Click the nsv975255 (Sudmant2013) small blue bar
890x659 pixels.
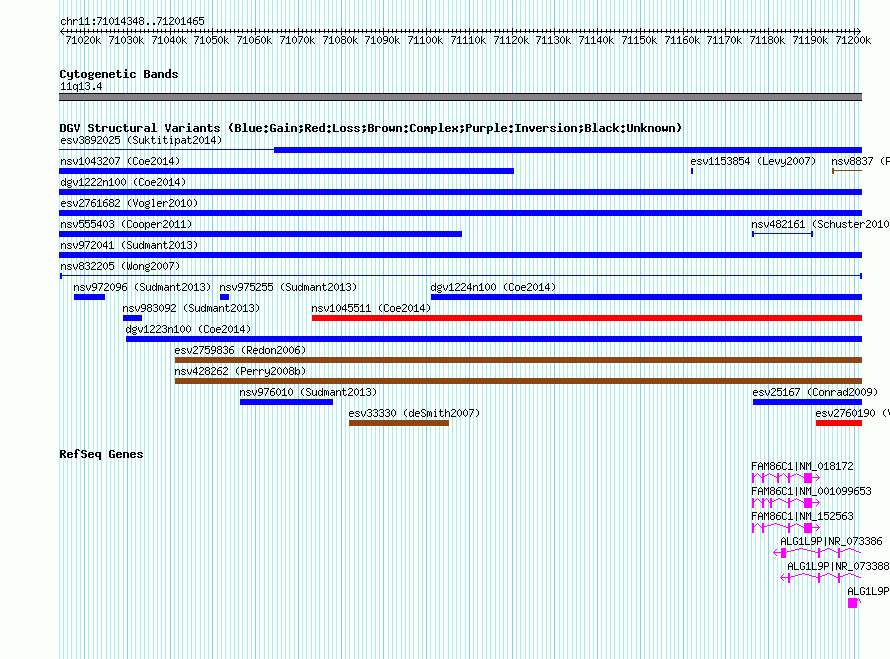pos(224,297)
